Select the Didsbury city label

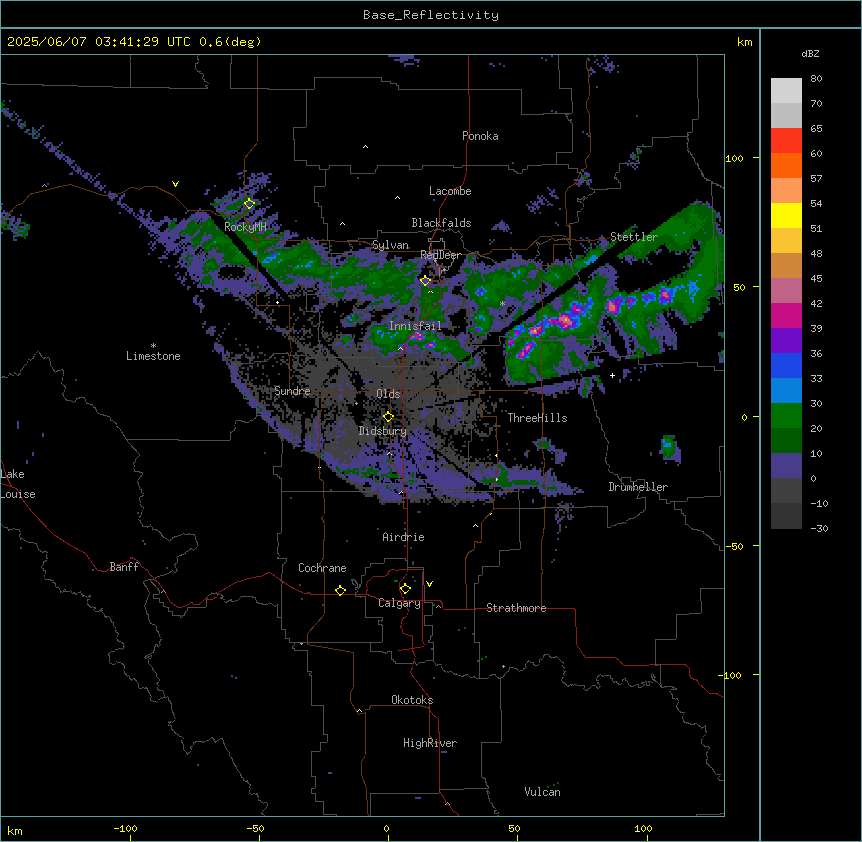(x=383, y=431)
